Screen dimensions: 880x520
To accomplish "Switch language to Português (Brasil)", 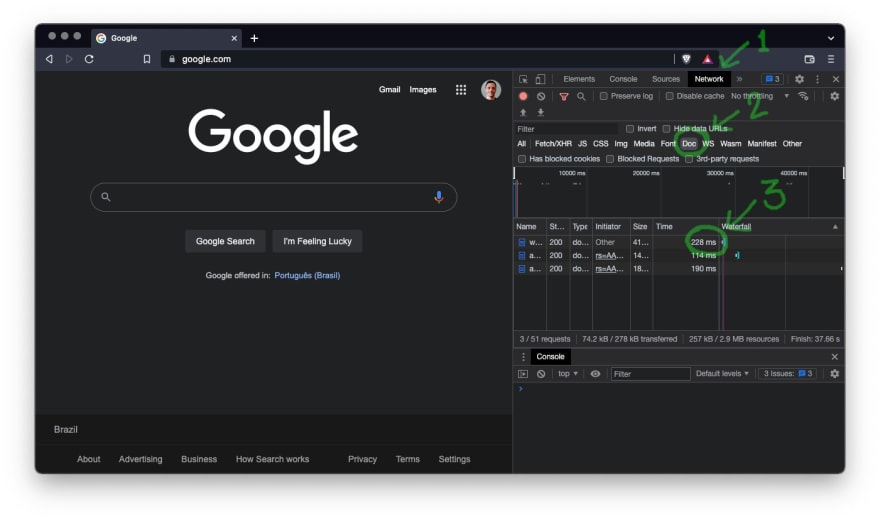I will pos(307,275).
